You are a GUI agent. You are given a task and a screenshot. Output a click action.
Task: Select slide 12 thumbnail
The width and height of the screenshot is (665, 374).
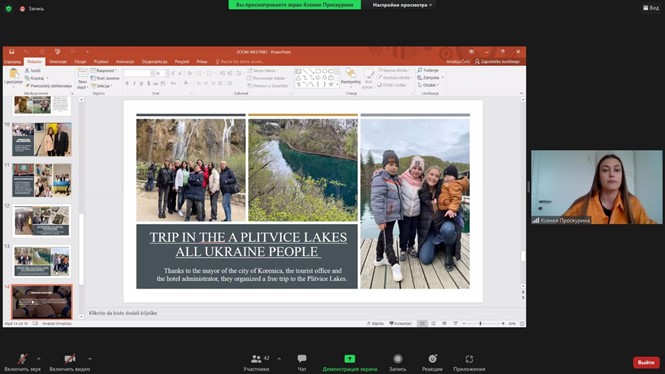click(42, 221)
